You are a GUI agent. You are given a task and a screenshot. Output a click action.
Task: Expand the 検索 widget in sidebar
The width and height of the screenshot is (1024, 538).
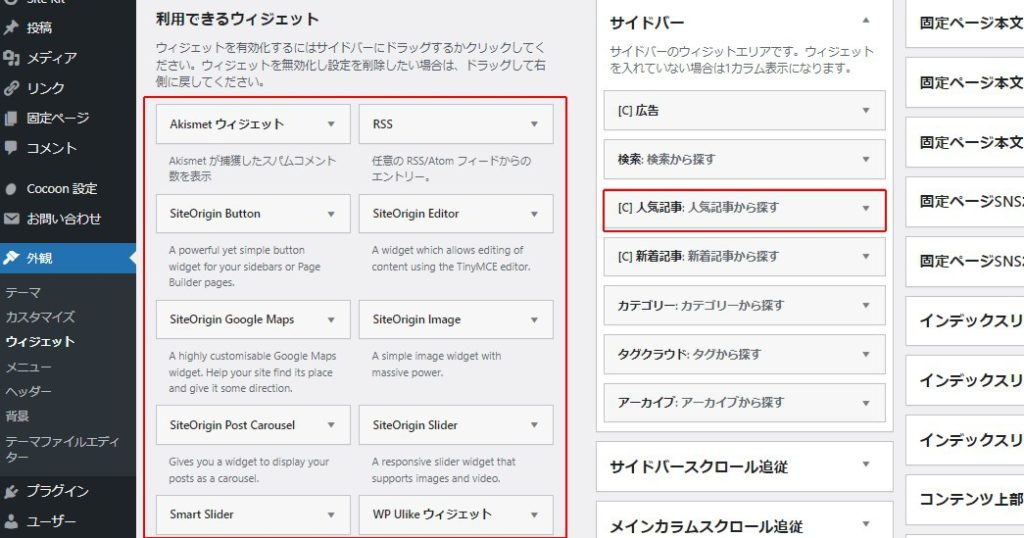coord(866,159)
